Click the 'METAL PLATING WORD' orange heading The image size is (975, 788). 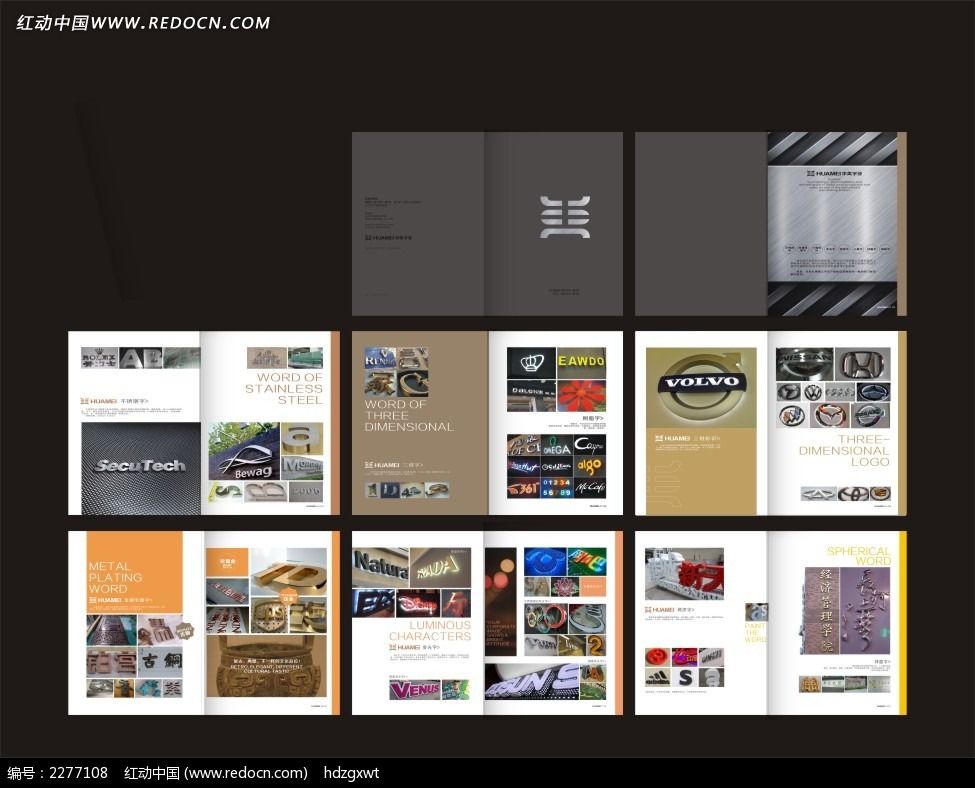click(x=115, y=577)
